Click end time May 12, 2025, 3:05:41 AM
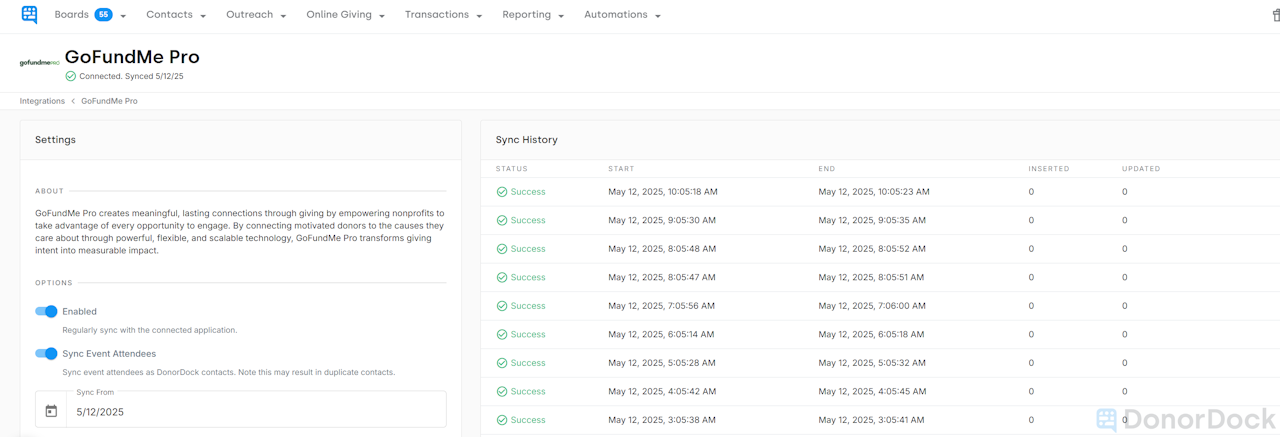1280x437 pixels. coord(871,420)
